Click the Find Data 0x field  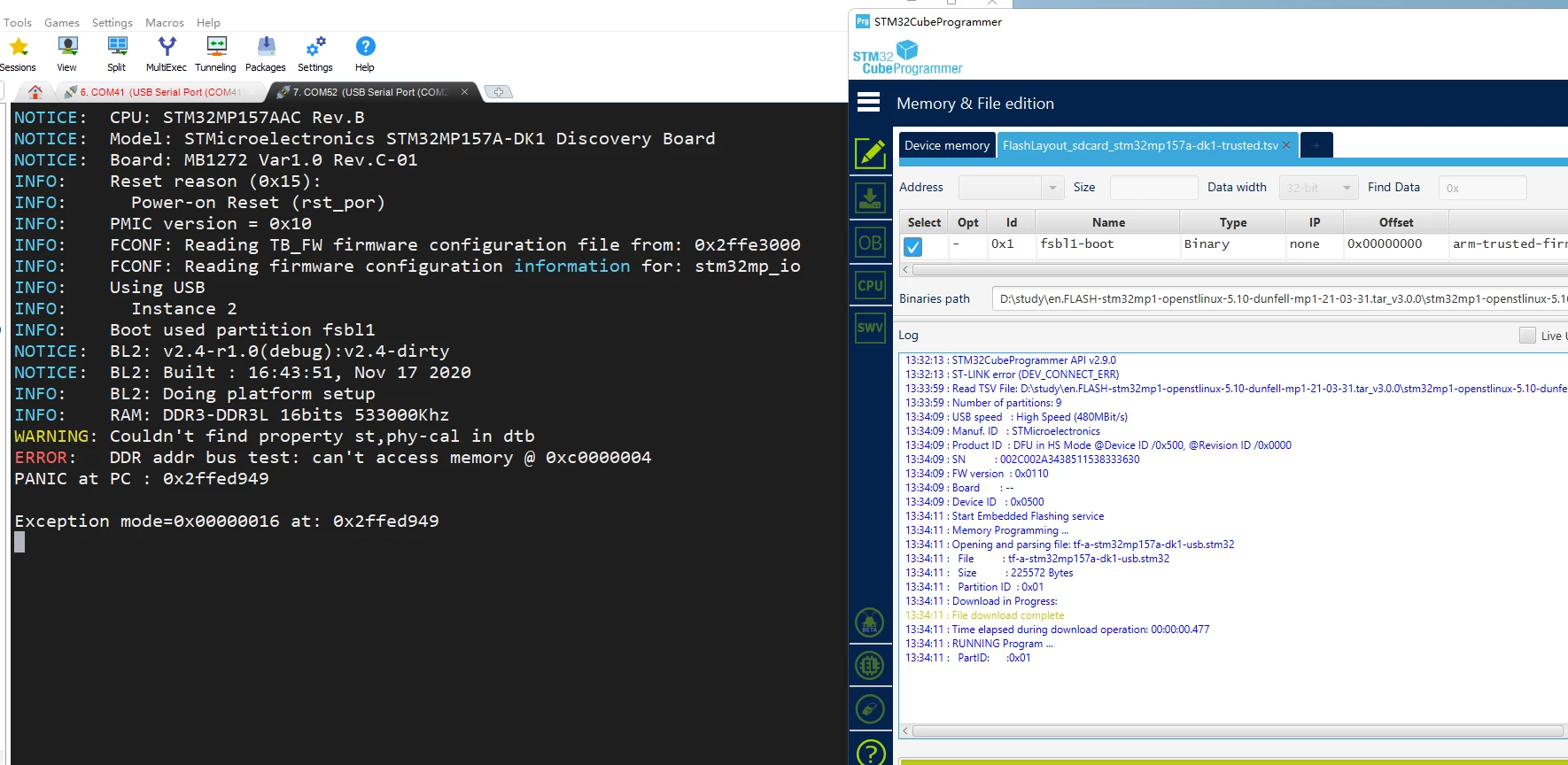coord(1482,188)
